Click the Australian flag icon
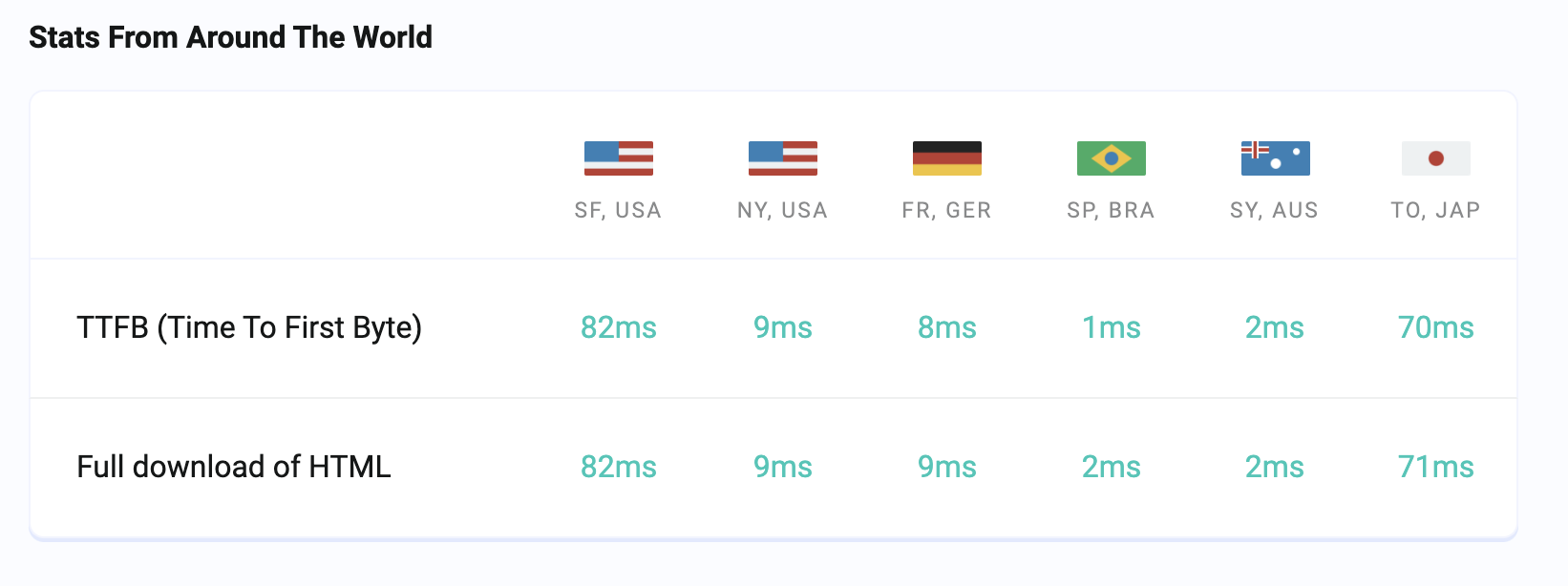 coord(1276,158)
